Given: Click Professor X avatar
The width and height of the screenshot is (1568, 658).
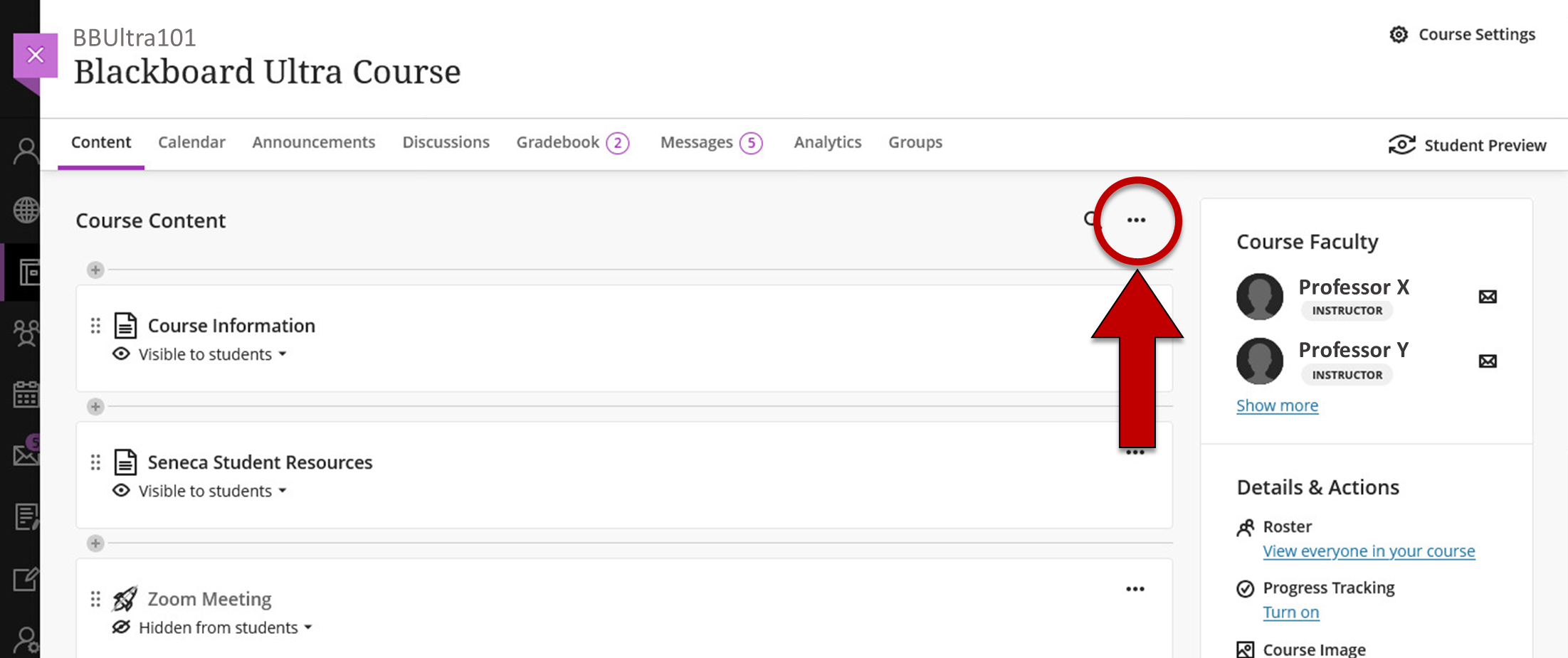Looking at the screenshot, I should tap(1260, 297).
